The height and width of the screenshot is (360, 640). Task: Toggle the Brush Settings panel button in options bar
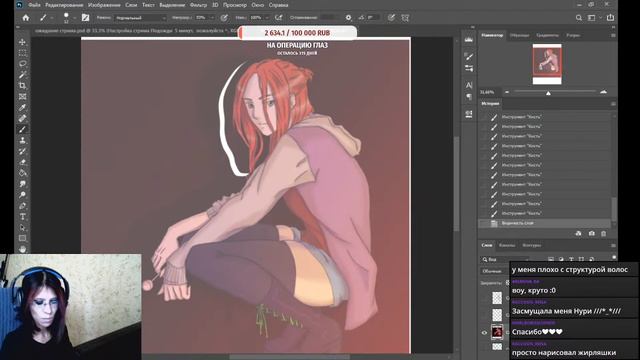tap(85, 18)
